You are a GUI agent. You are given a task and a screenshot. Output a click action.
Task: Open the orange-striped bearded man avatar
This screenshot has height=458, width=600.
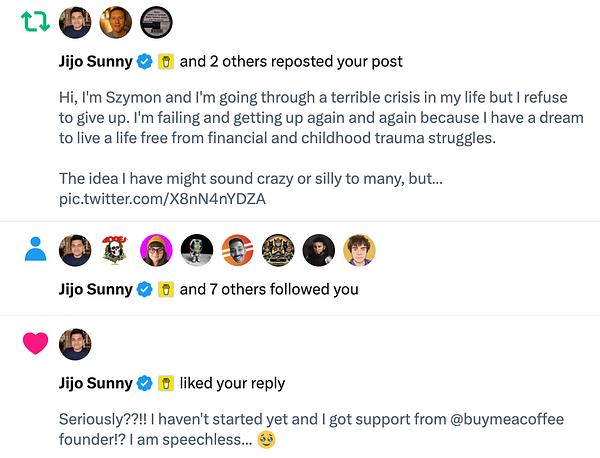(x=237, y=249)
